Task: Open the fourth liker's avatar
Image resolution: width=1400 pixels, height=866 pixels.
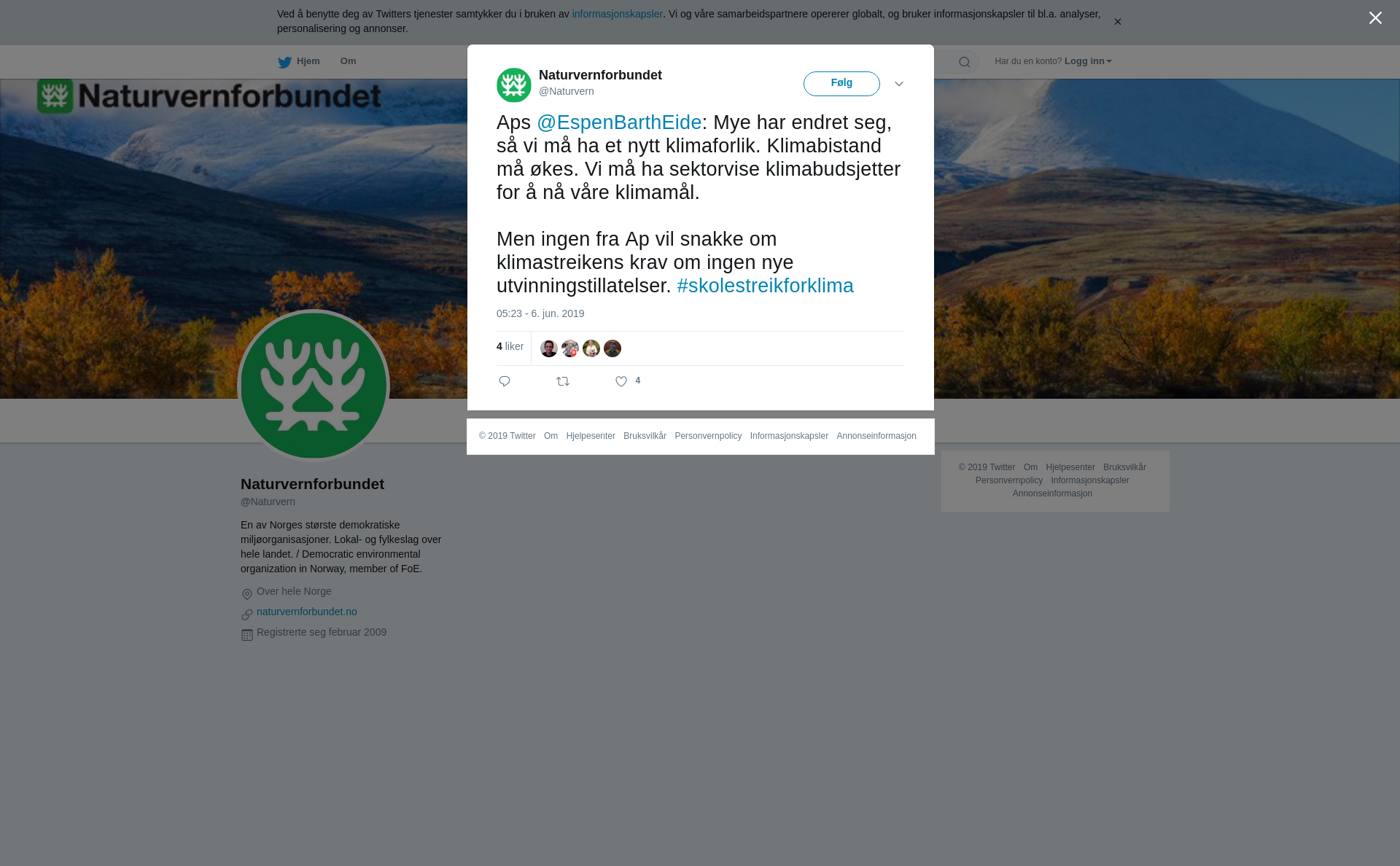Action: (x=612, y=348)
